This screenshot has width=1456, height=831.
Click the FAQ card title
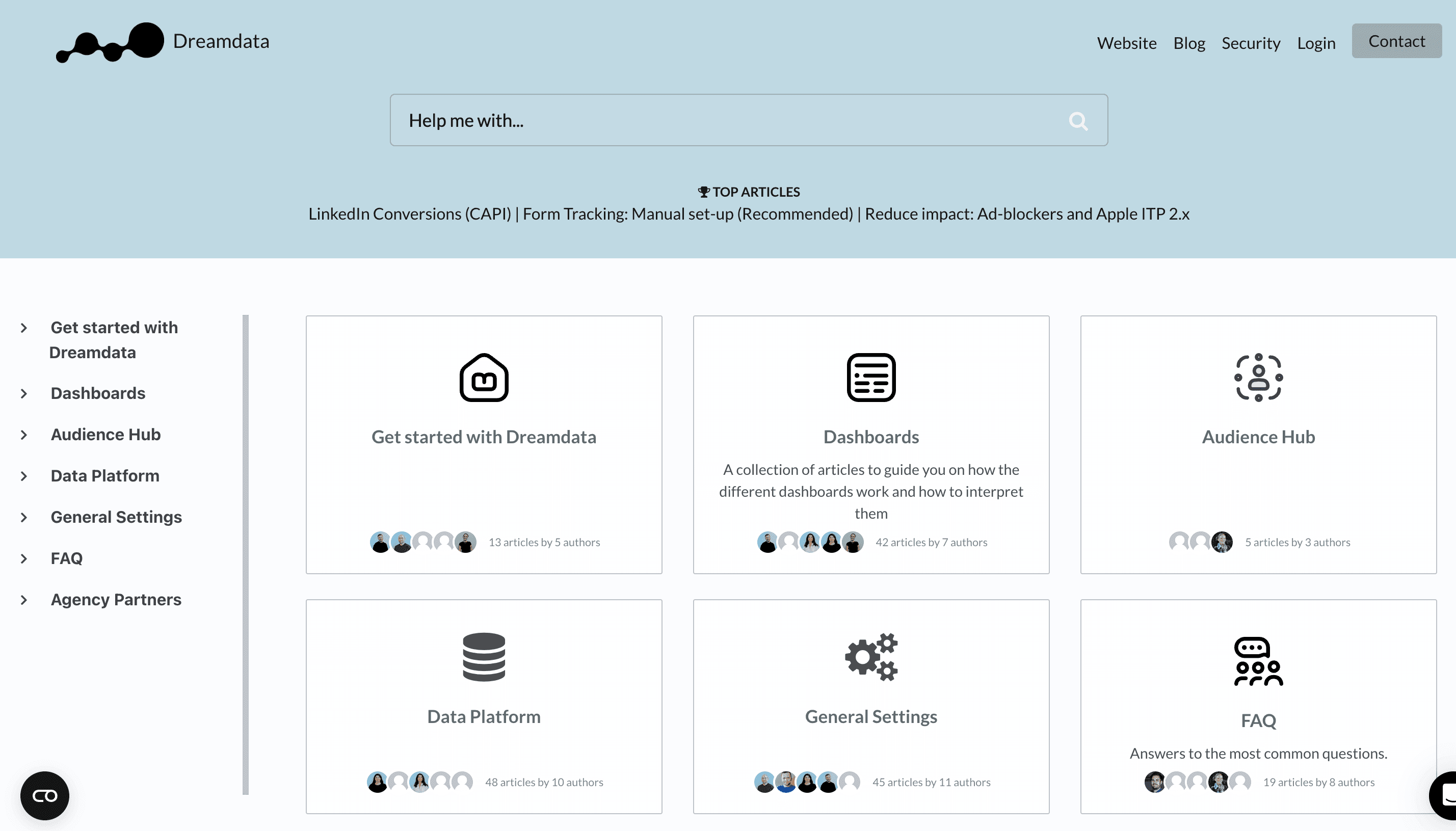(x=1258, y=721)
